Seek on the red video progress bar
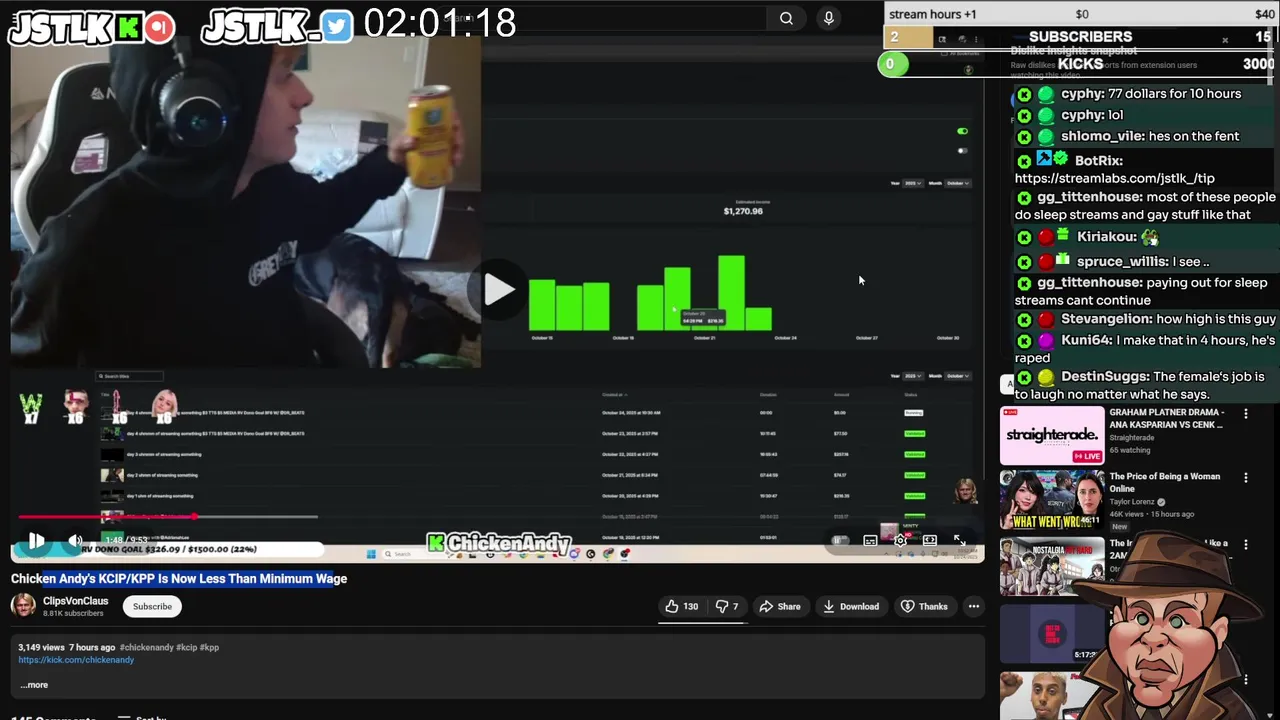The height and width of the screenshot is (720, 1280). pyautogui.click(x=168, y=517)
